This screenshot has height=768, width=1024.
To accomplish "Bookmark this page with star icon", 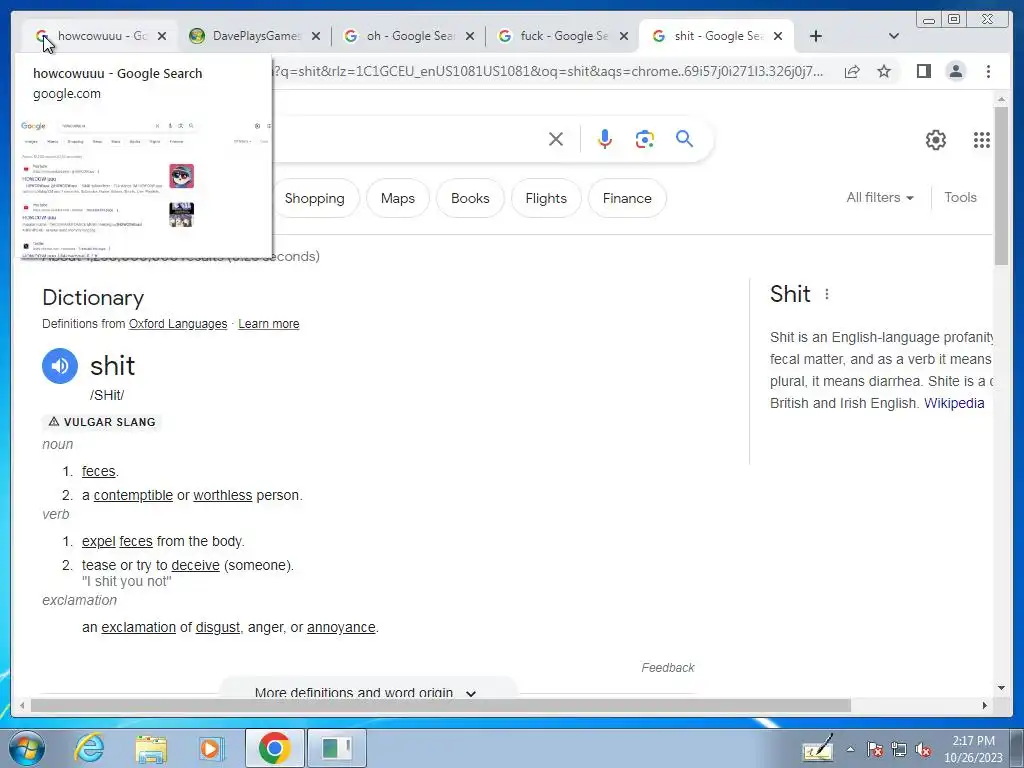I will 884,71.
